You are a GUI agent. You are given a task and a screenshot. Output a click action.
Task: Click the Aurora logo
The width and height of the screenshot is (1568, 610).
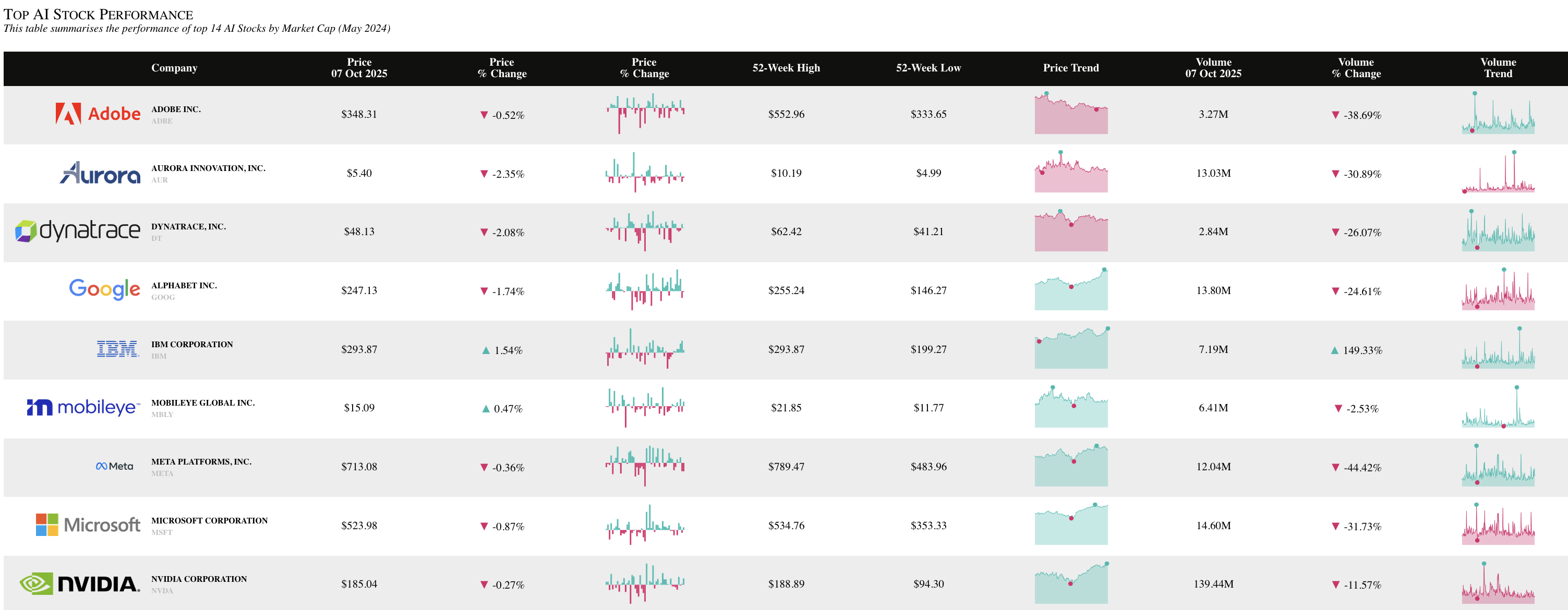(101, 173)
